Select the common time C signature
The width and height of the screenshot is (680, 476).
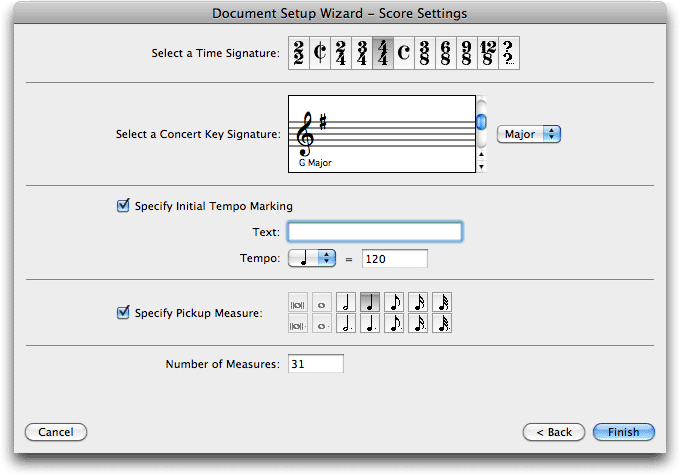point(404,53)
